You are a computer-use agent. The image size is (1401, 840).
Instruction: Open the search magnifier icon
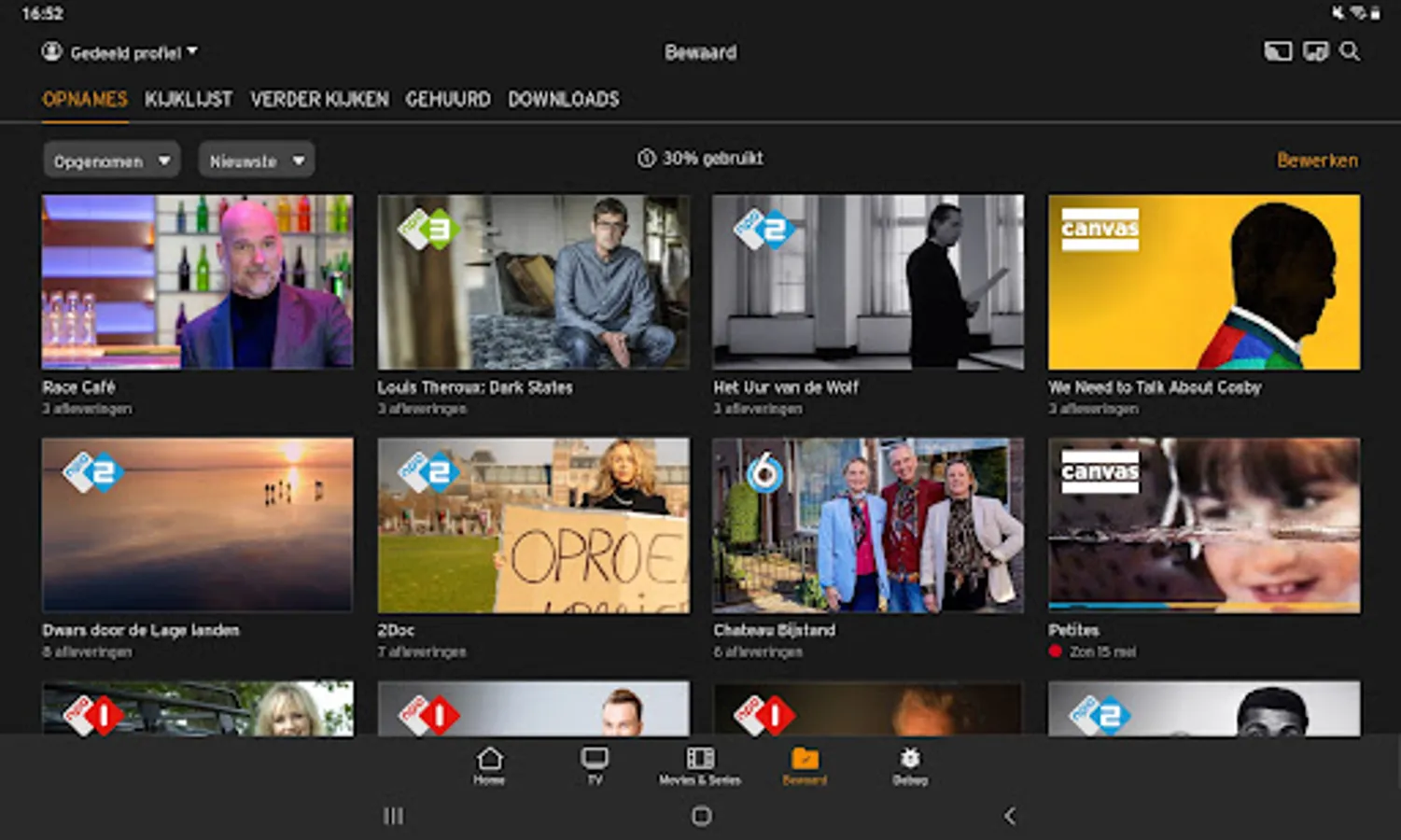coord(1350,51)
